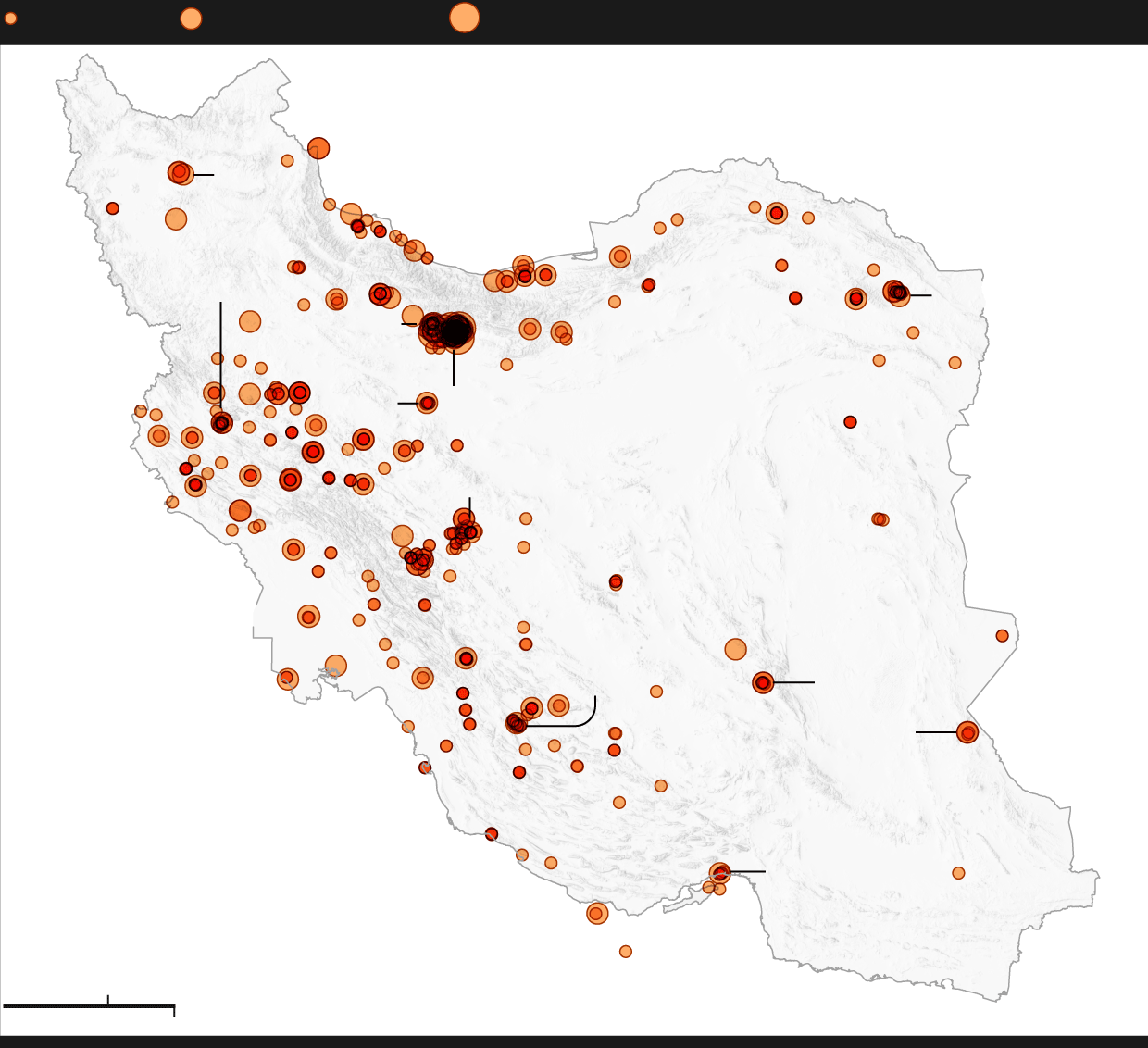Click the large pale orange circle in the southeast interior
This screenshot has height=1048, width=1148.
click(735, 649)
